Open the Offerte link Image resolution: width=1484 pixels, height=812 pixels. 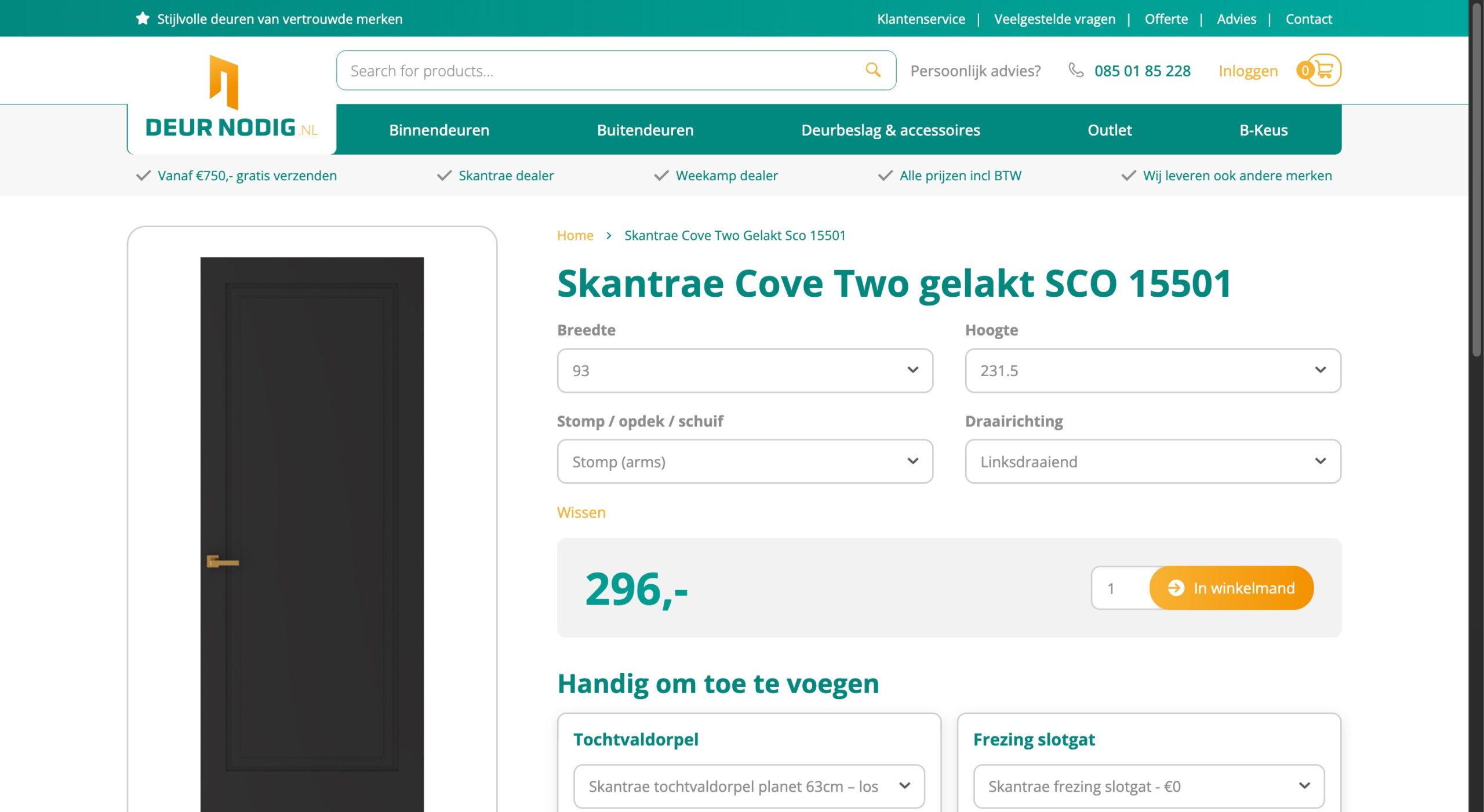[1166, 19]
